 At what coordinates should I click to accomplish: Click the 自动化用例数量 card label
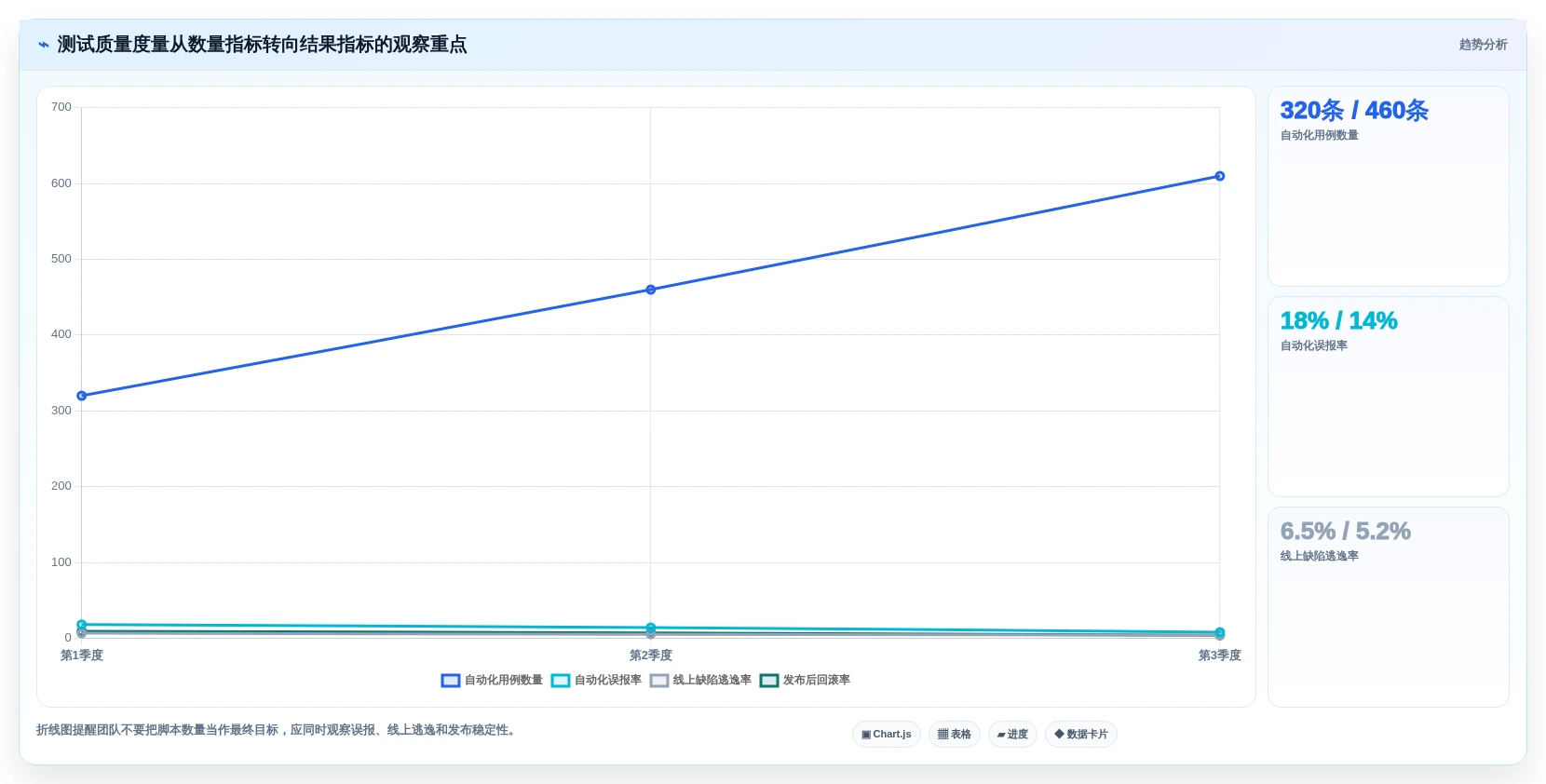point(1319,135)
